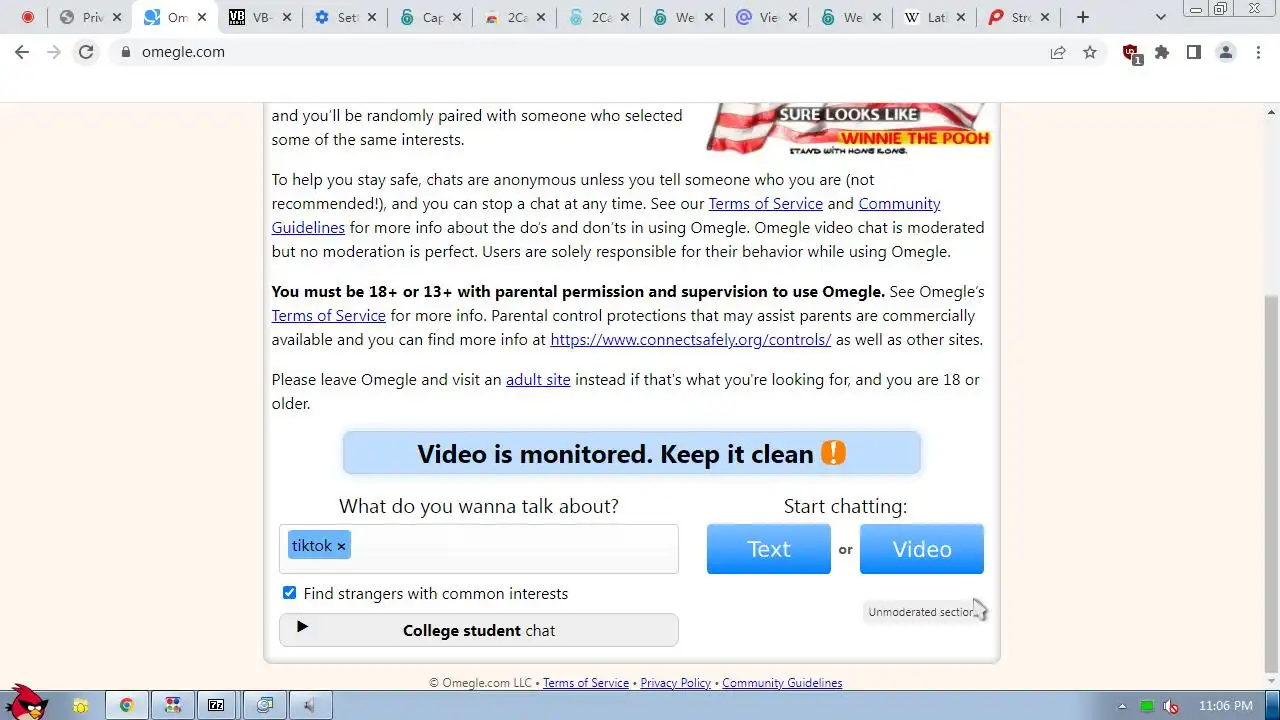
Task: Click the Winnie the Pooh flag banner image
Action: pos(848,128)
